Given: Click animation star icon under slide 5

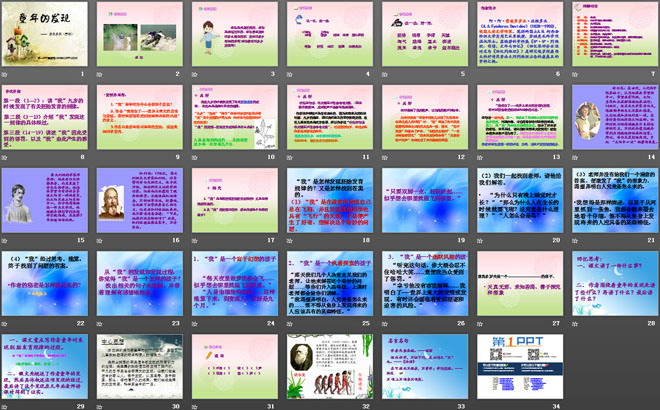Looking at the screenshot, I should pyautogui.click(x=385, y=75).
